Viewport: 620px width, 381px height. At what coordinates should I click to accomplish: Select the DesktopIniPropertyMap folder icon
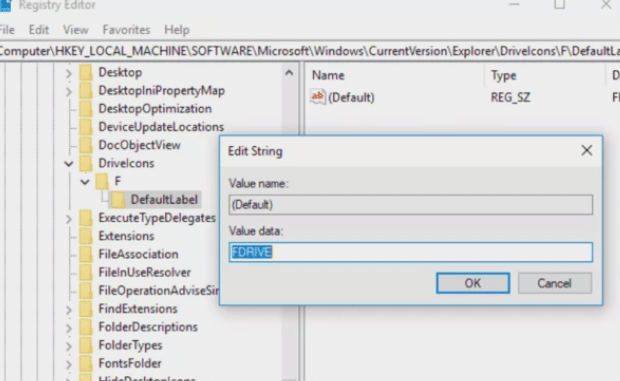tap(86, 91)
